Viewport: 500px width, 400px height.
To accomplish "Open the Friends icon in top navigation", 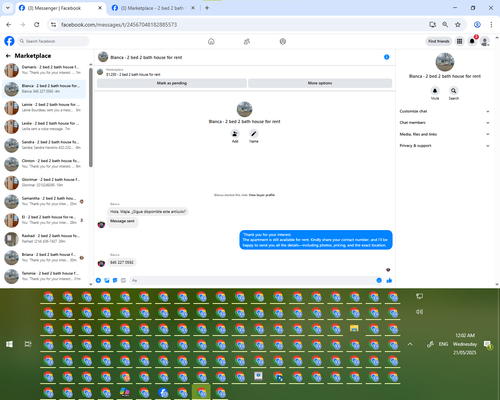I will coord(247,41).
